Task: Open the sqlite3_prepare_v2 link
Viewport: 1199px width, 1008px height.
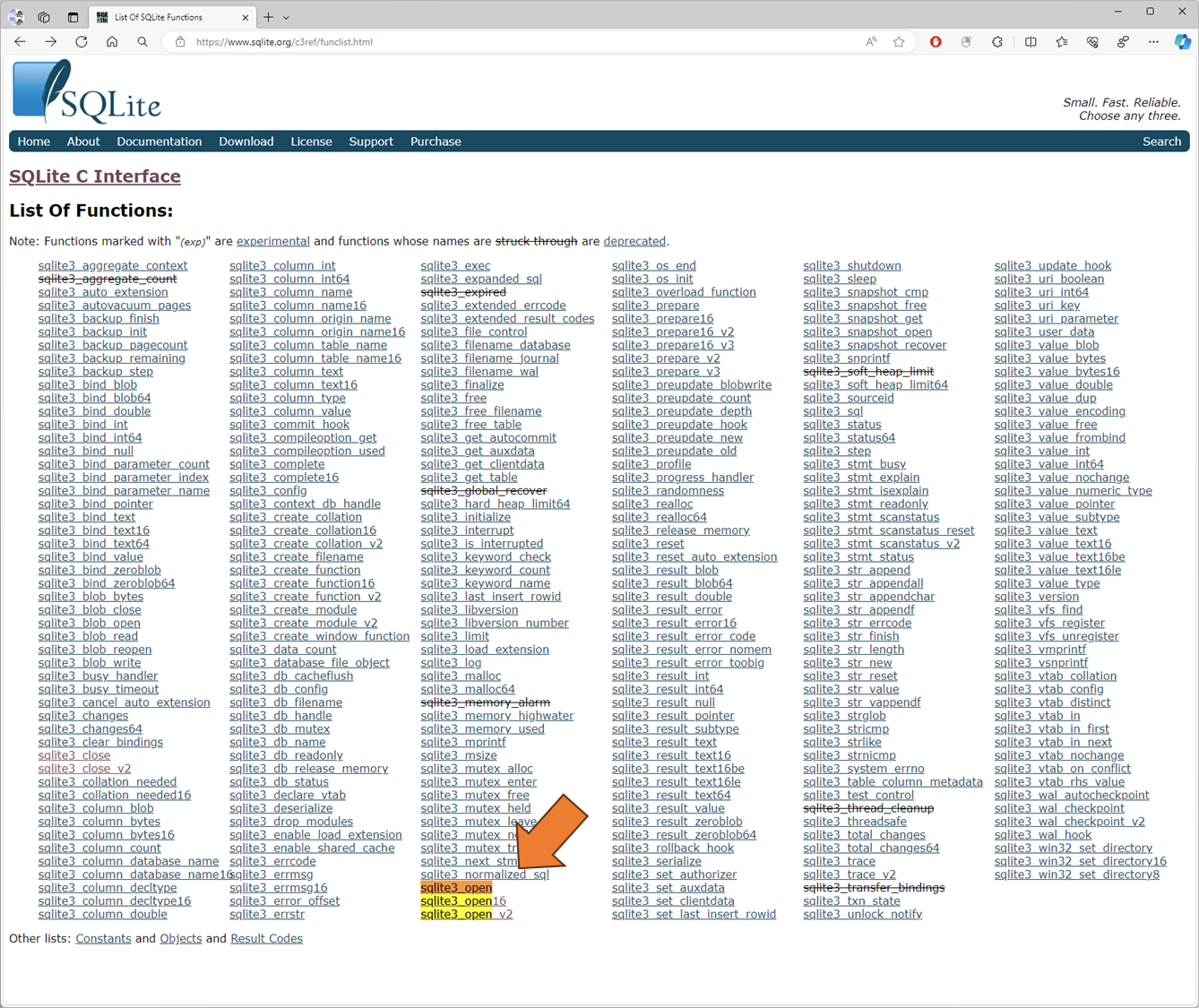Action: click(x=666, y=358)
